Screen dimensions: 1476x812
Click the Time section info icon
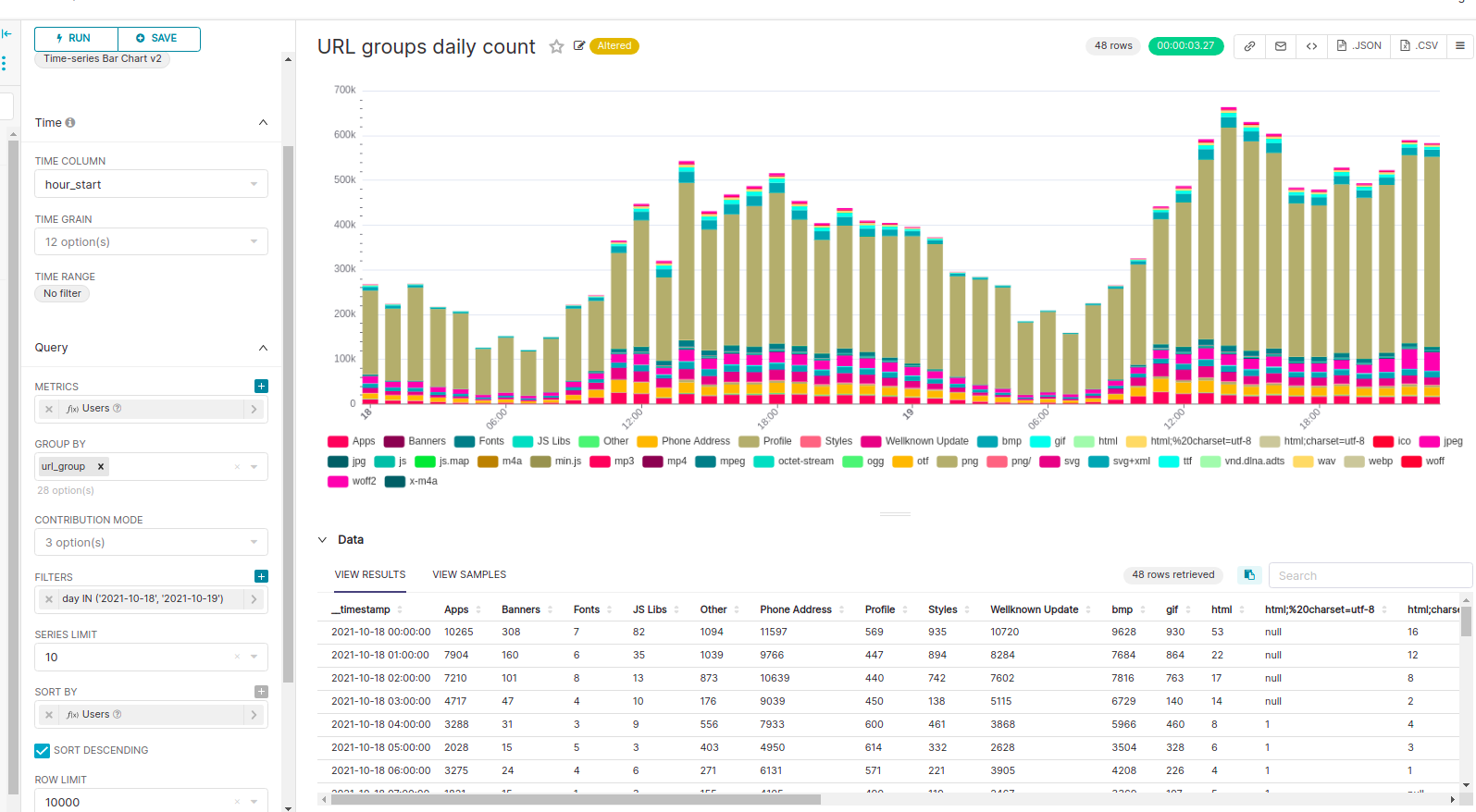pyautogui.click(x=70, y=122)
